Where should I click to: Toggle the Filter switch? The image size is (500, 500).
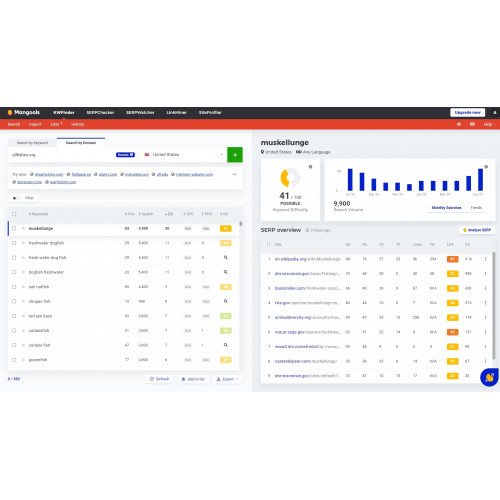[16, 198]
